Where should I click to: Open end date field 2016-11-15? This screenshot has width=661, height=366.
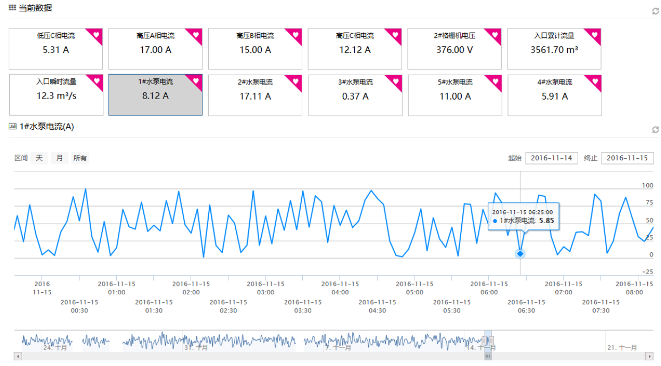[x=627, y=158]
